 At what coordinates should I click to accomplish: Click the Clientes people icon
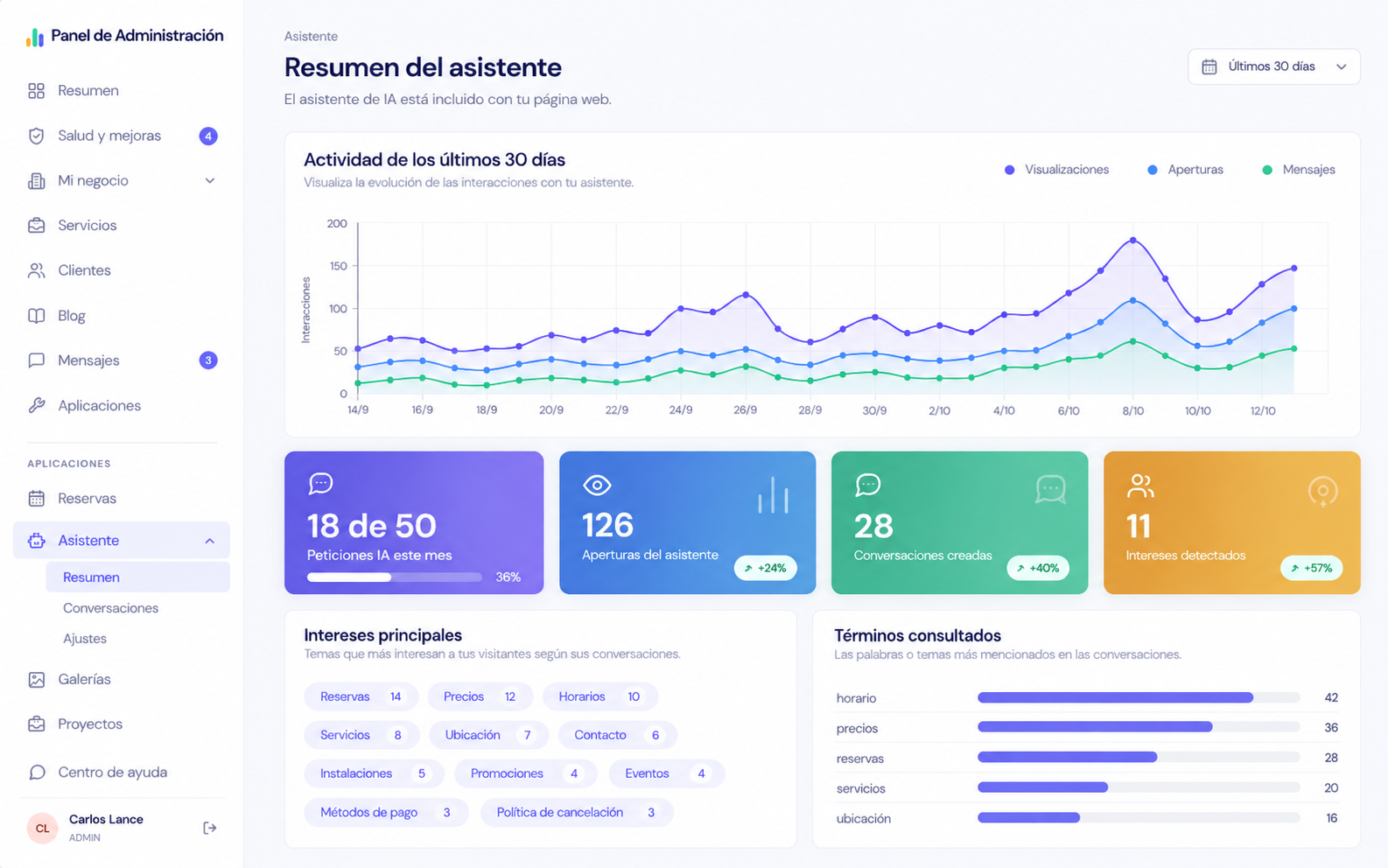[36, 270]
